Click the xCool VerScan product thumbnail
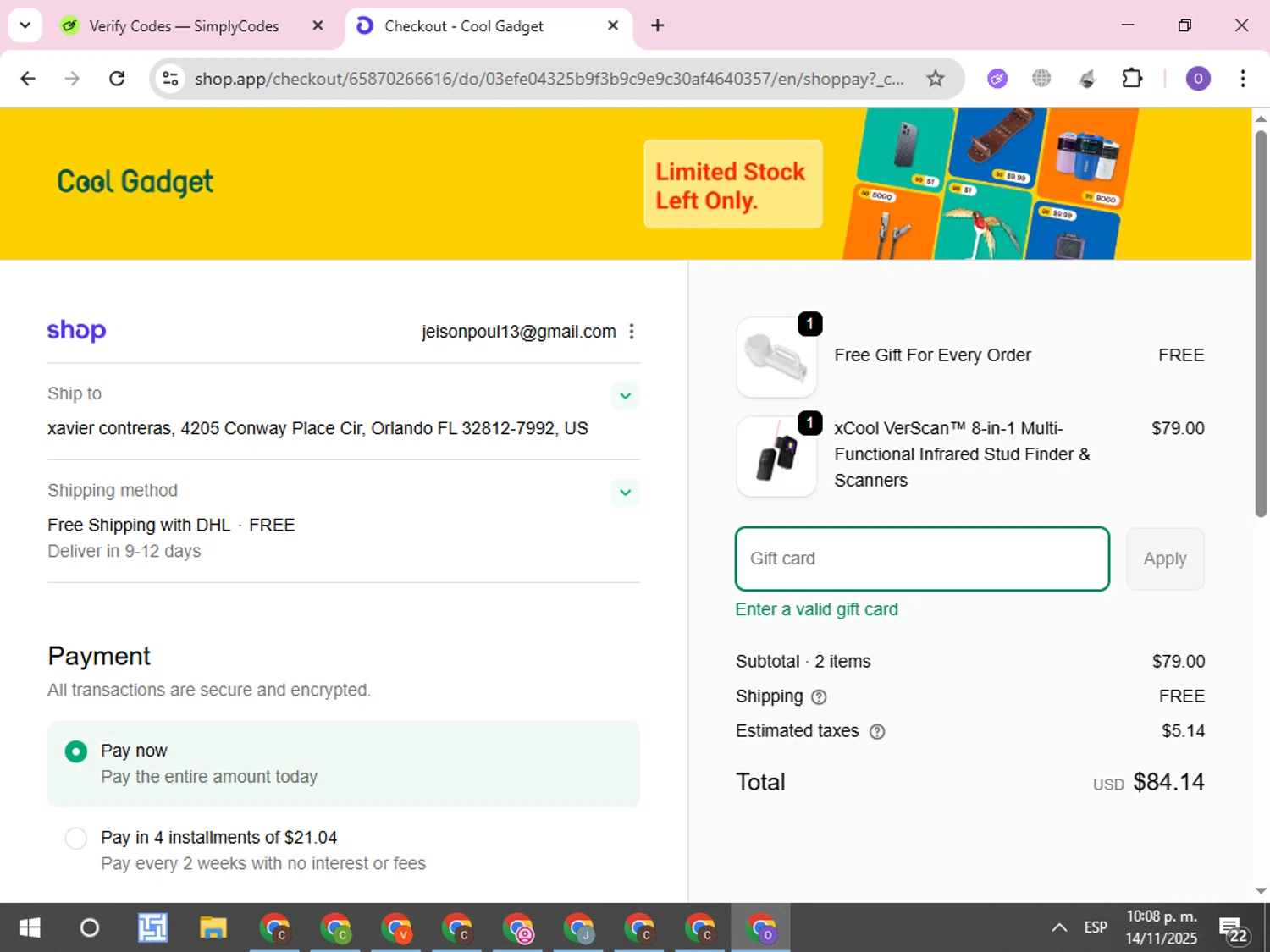The height and width of the screenshot is (952, 1270). click(x=776, y=456)
